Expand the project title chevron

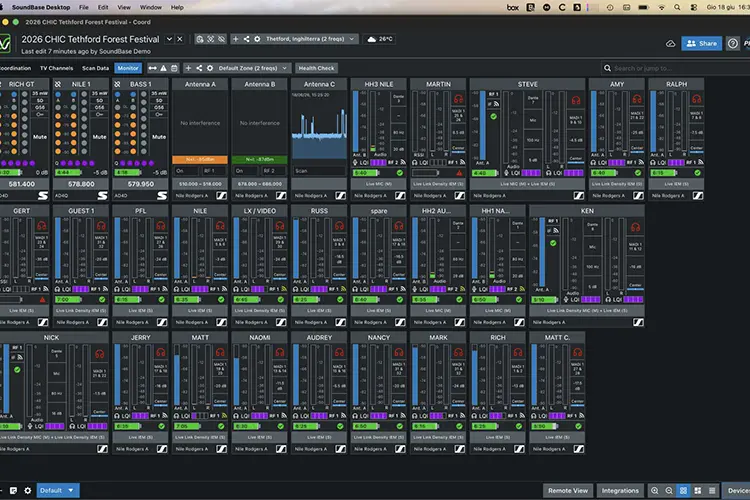pos(169,39)
